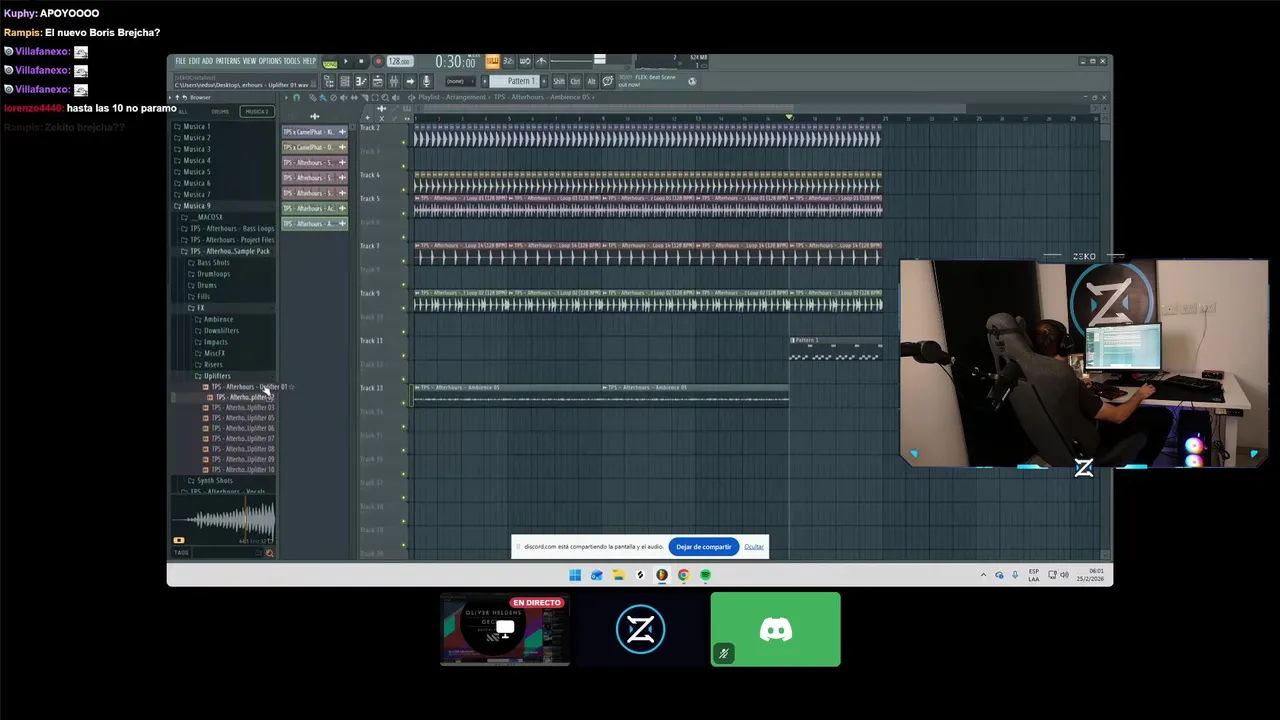Open the Windows Start button
Screen dimensions: 1280x720
[x=575, y=575]
